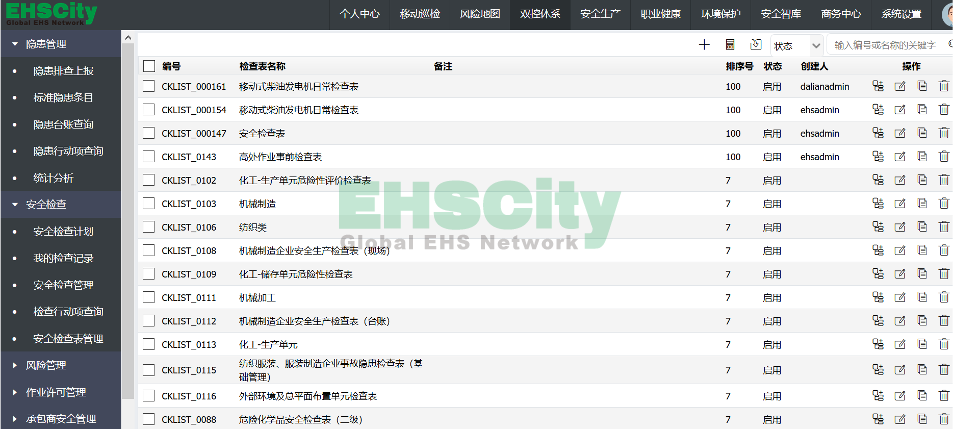The image size is (954, 429).
Task: Tick the checkbox for CKLIST_0115
Action: pyautogui.click(x=149, y=369)
